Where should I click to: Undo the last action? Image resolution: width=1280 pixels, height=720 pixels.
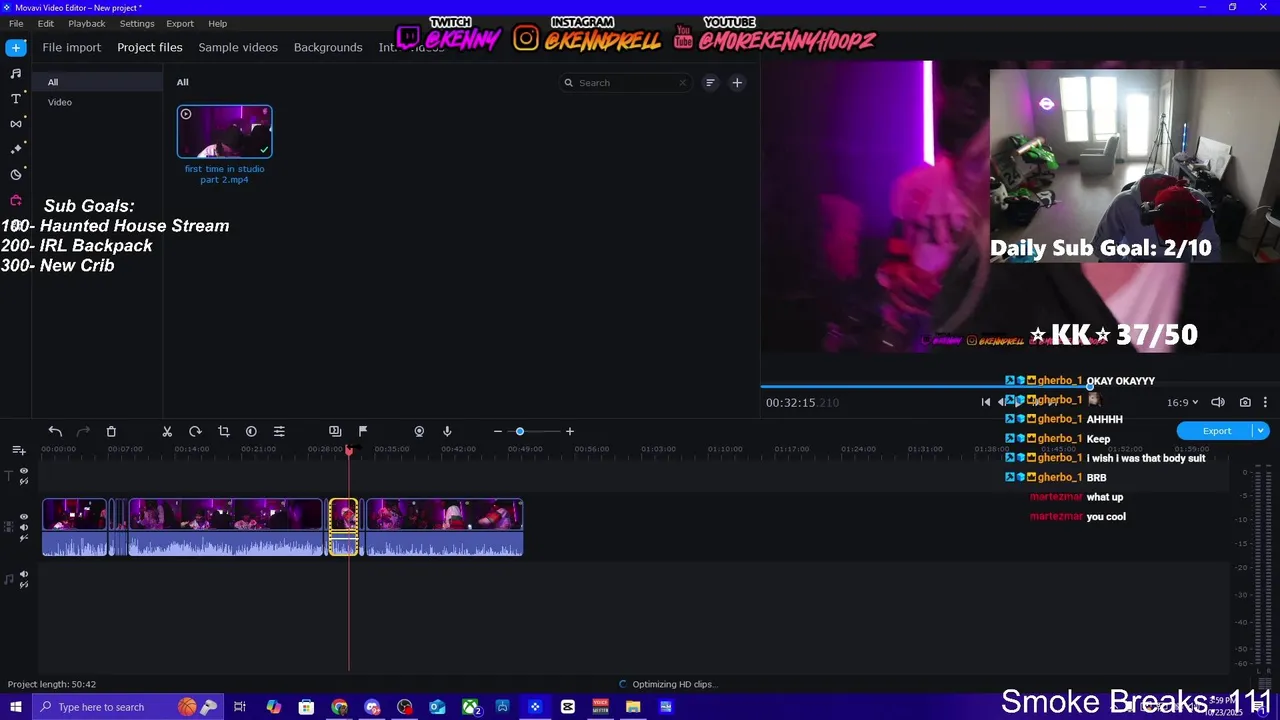tap(55, 431)
